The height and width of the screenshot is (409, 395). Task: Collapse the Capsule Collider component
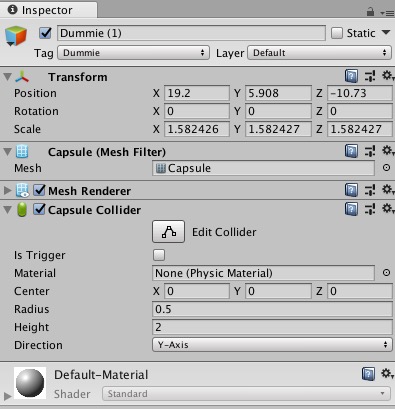(x=7, y=210)
